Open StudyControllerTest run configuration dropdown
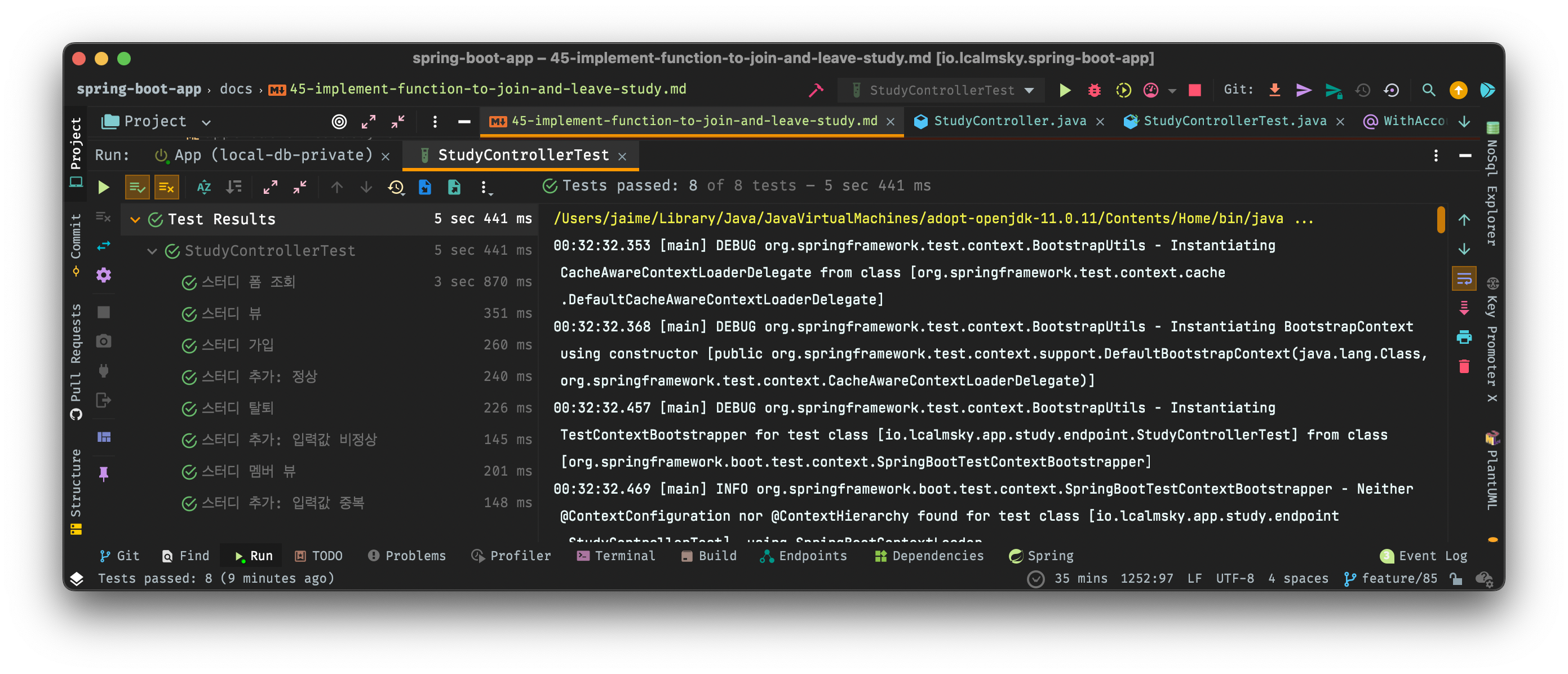 tap(942, 90)
